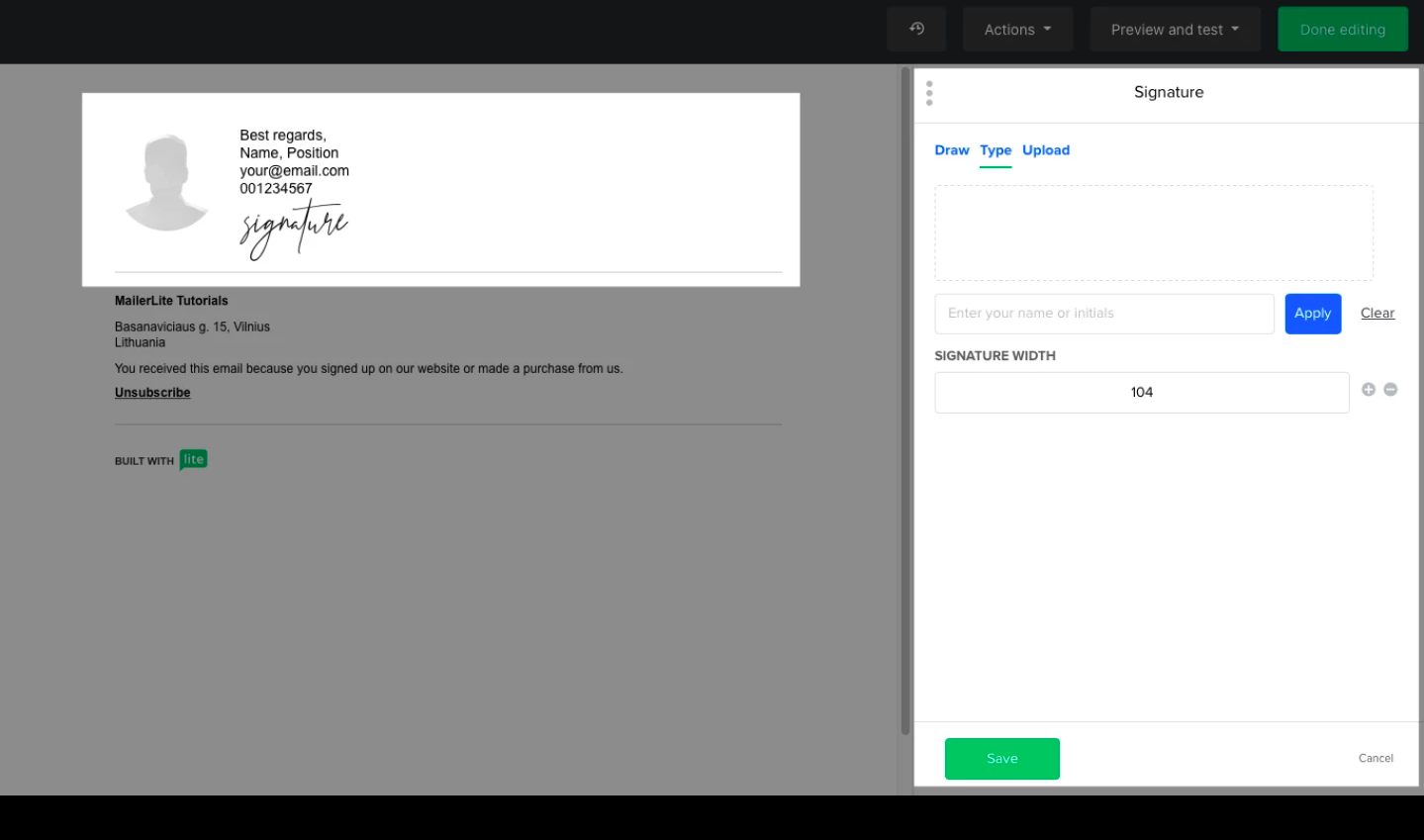The width and height of the screenshot is (1424, 840).
Task: Open the Actions dropdown menu
Action: coord(1017,30)
